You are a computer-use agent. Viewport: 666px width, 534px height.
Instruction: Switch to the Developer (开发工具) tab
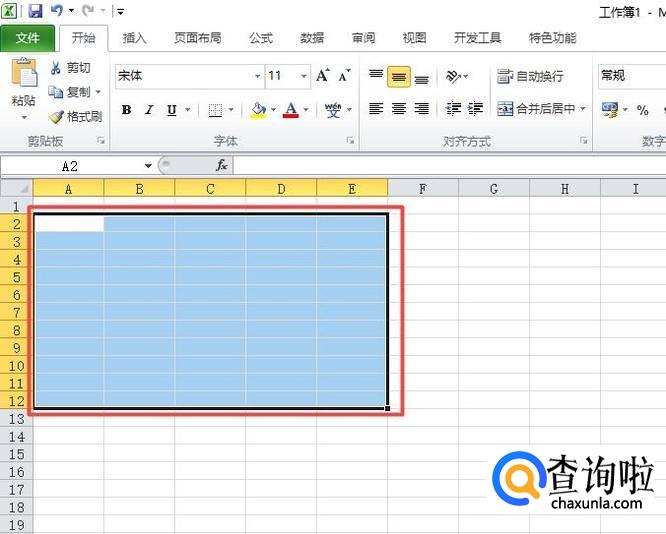477,38
